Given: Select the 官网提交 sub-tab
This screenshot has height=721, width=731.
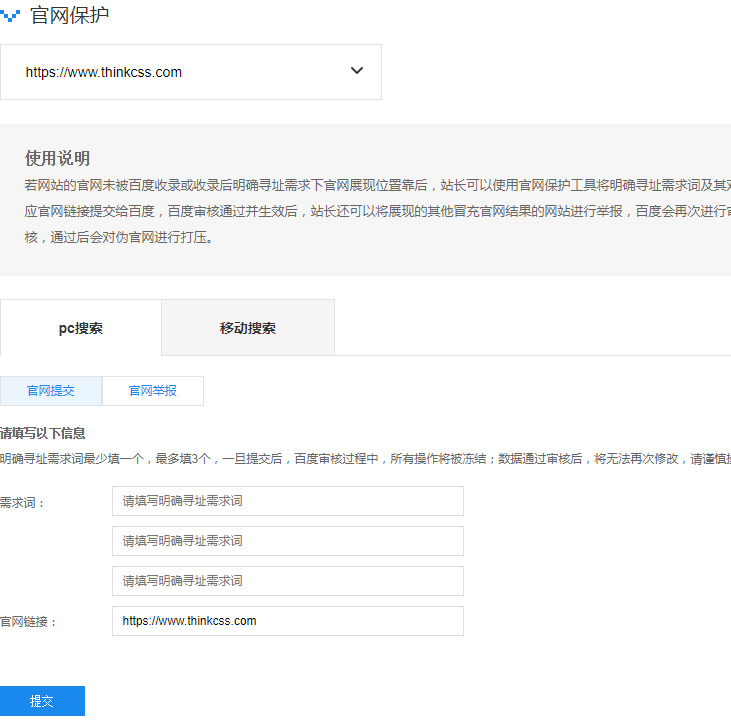Looking at the screenshot, I should tap(51, 391).
